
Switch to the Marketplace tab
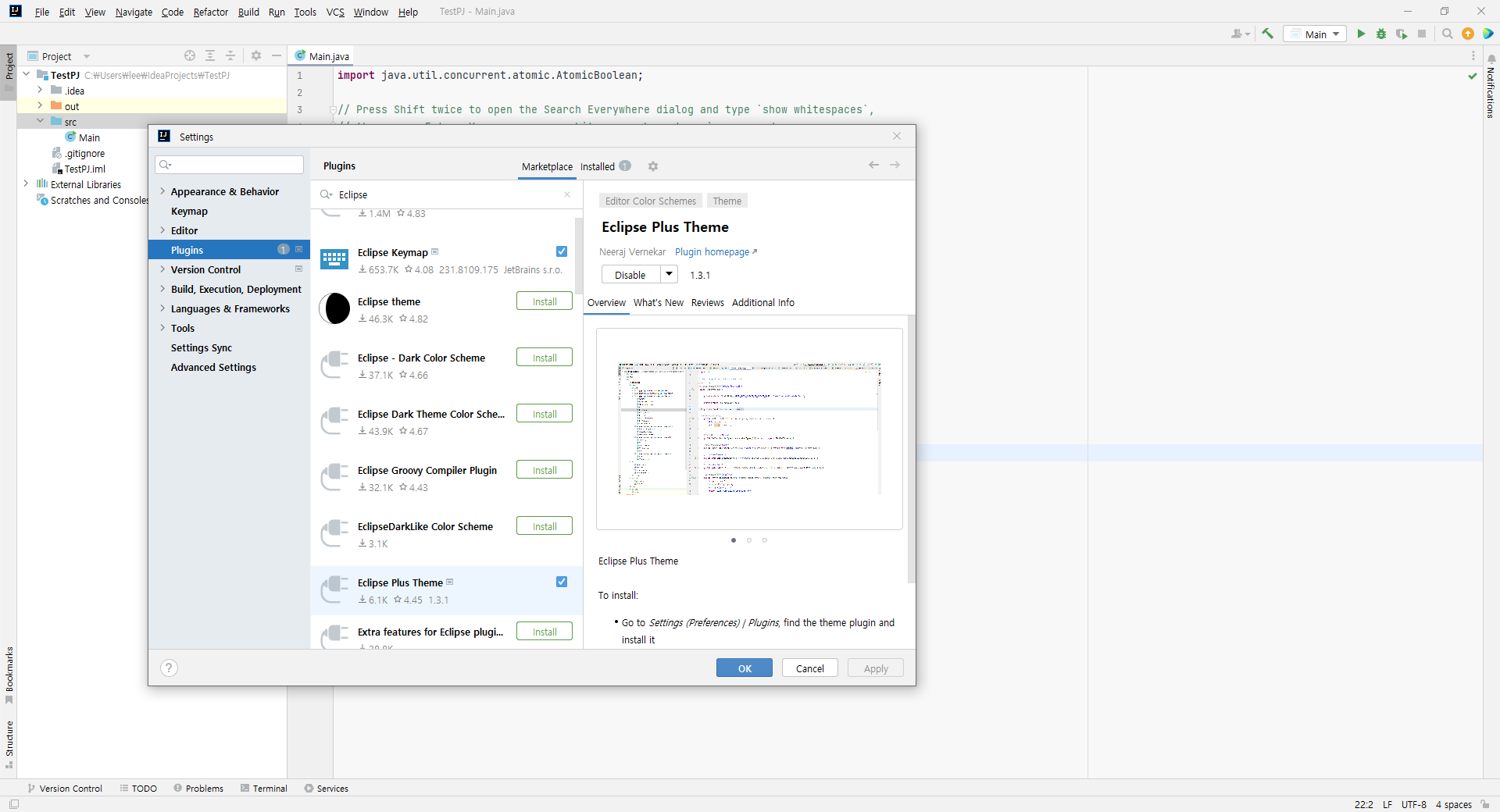547,166
